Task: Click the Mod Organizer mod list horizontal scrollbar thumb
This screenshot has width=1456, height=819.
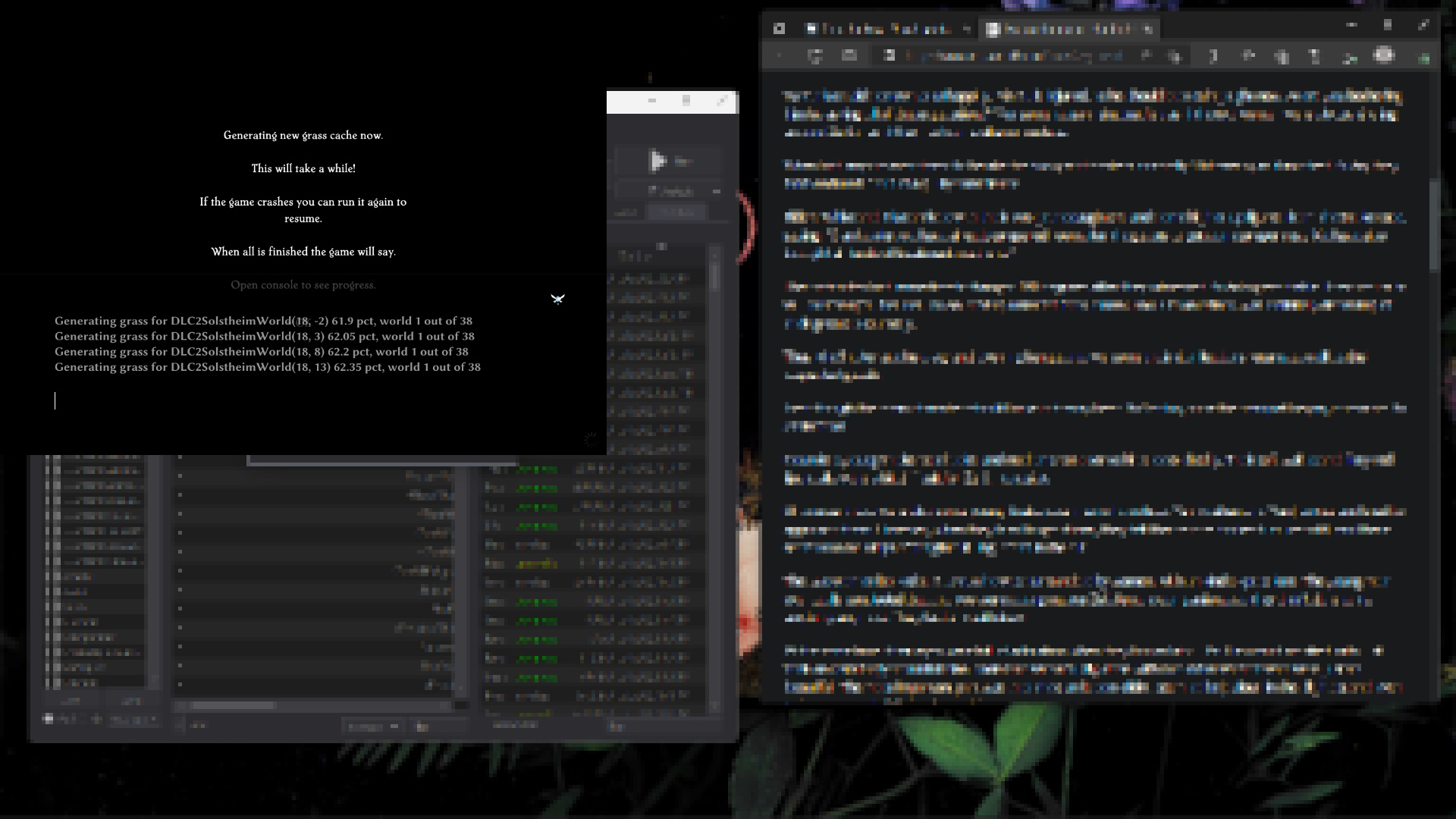Action: coord(232,705)
